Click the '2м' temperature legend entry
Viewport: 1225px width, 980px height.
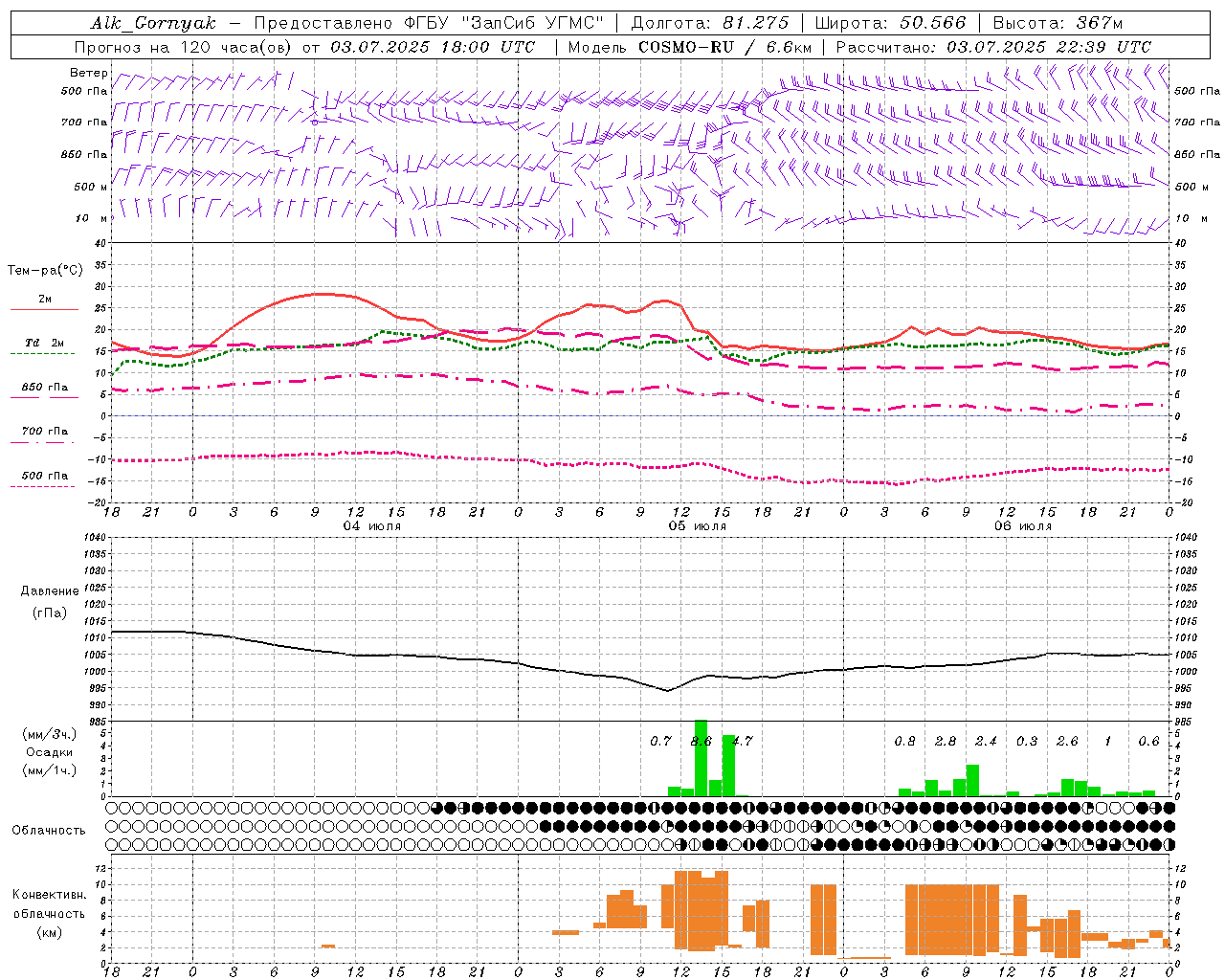(45, 300)
